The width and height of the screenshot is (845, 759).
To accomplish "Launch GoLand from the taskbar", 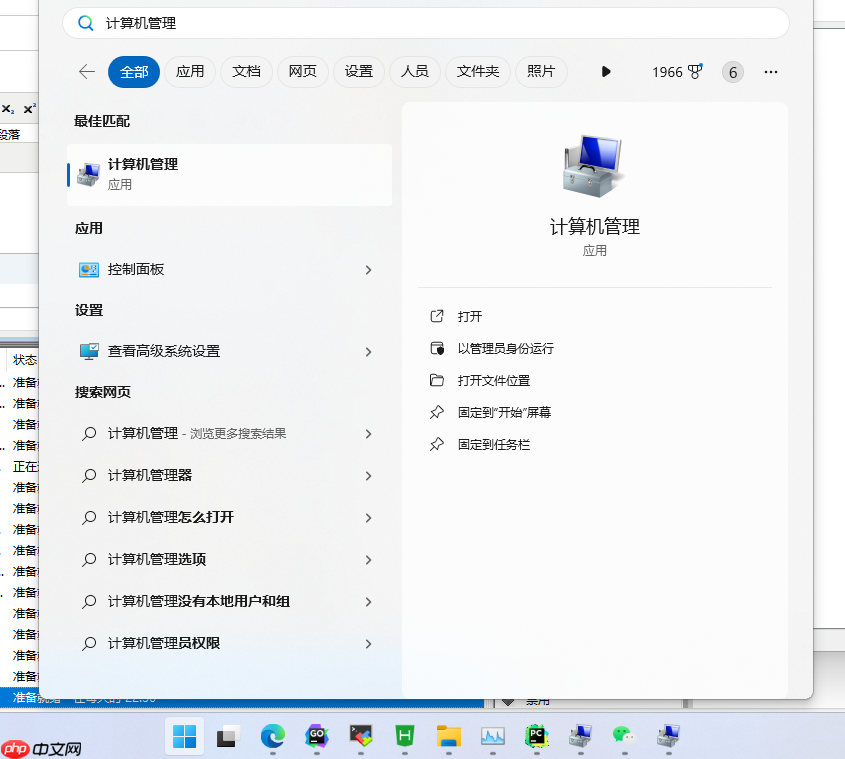I will click(316, 738).
